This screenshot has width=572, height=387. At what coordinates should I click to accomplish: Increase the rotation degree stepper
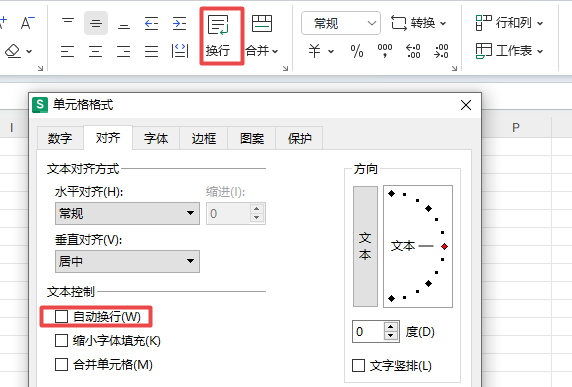(391, 327)
